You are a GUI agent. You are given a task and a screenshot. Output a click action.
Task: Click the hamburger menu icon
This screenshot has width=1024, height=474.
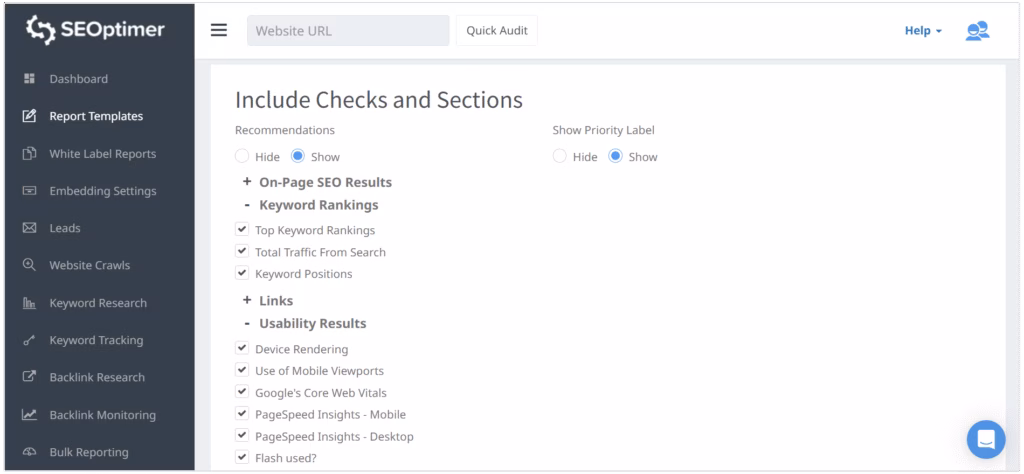pos(219,30)
